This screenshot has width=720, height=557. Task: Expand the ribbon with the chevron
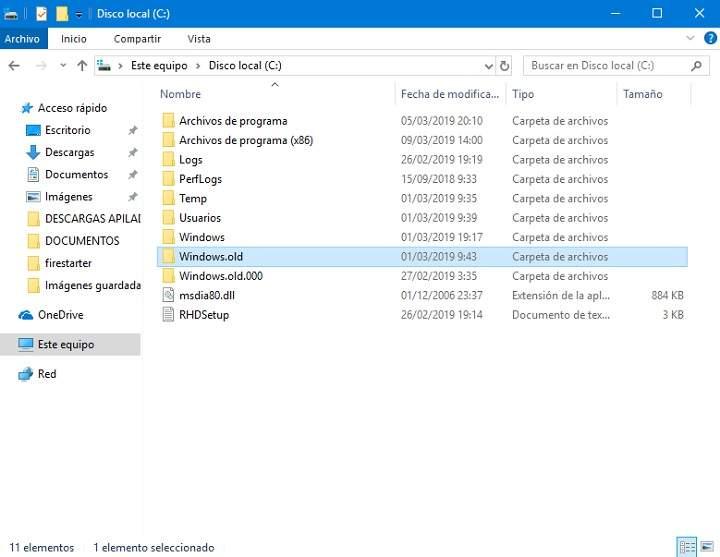click(690, 38)
